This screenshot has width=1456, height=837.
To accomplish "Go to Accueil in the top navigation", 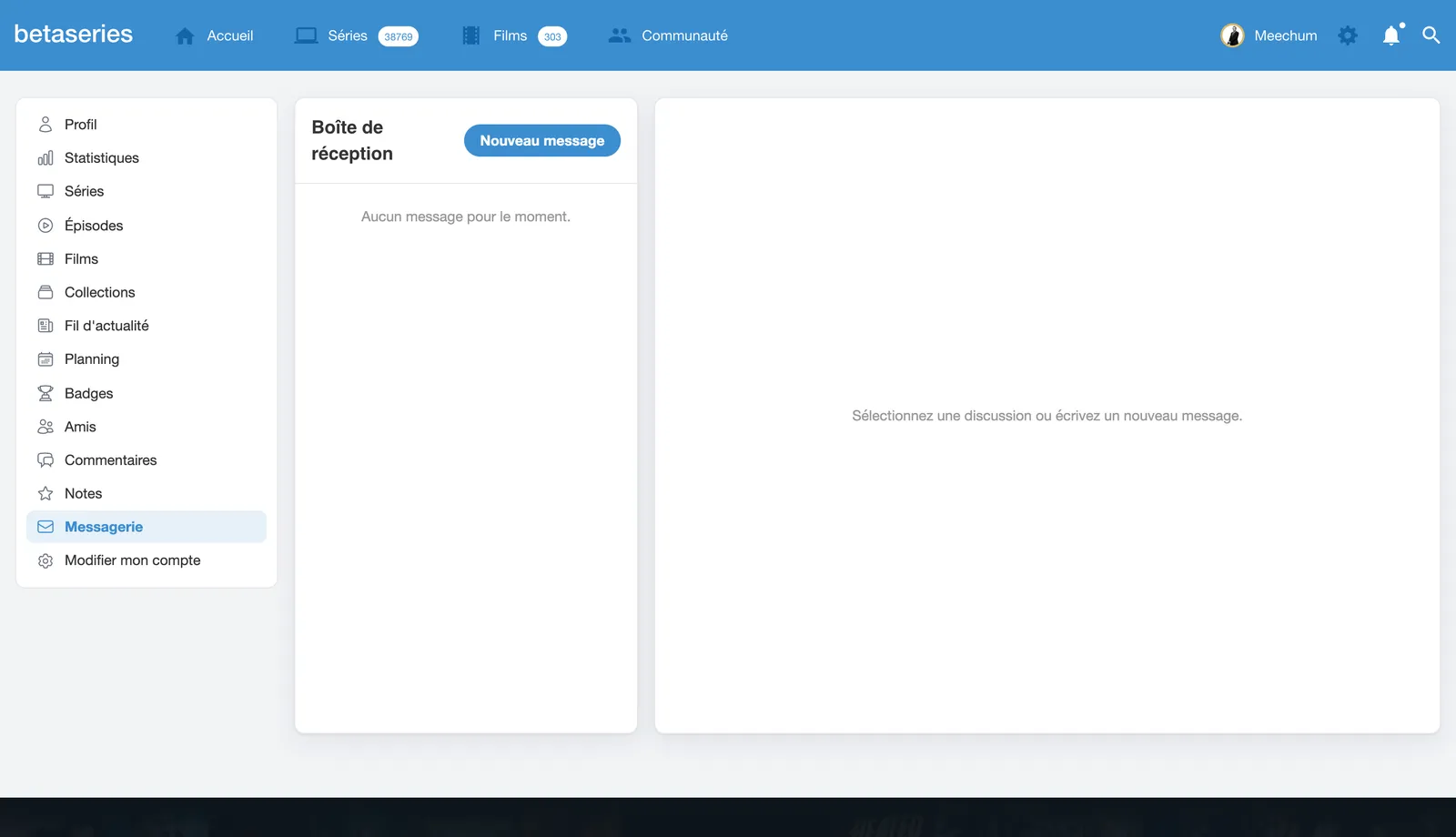I will click(230, 35).
